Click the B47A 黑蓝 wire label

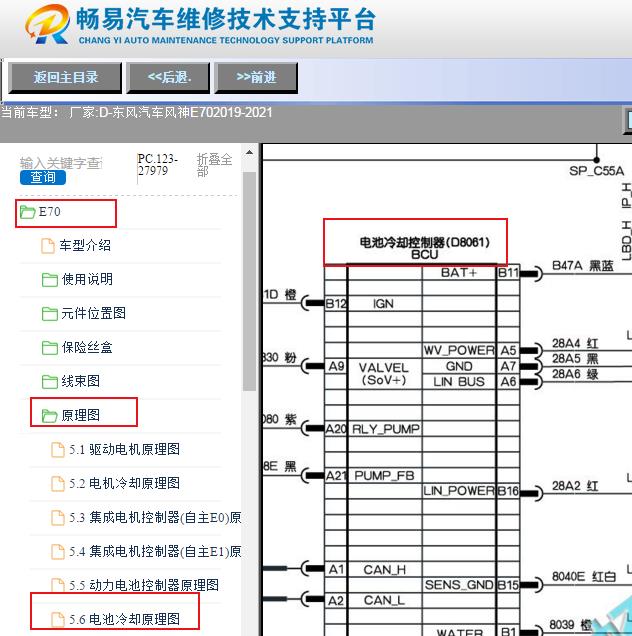583,266
